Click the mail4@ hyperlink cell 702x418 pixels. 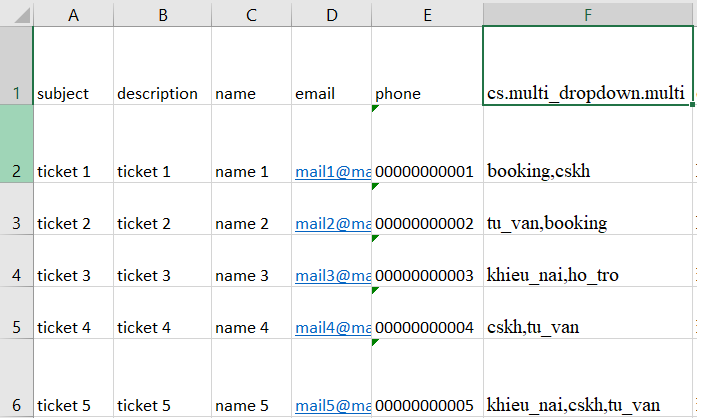[x=332, y=327]
